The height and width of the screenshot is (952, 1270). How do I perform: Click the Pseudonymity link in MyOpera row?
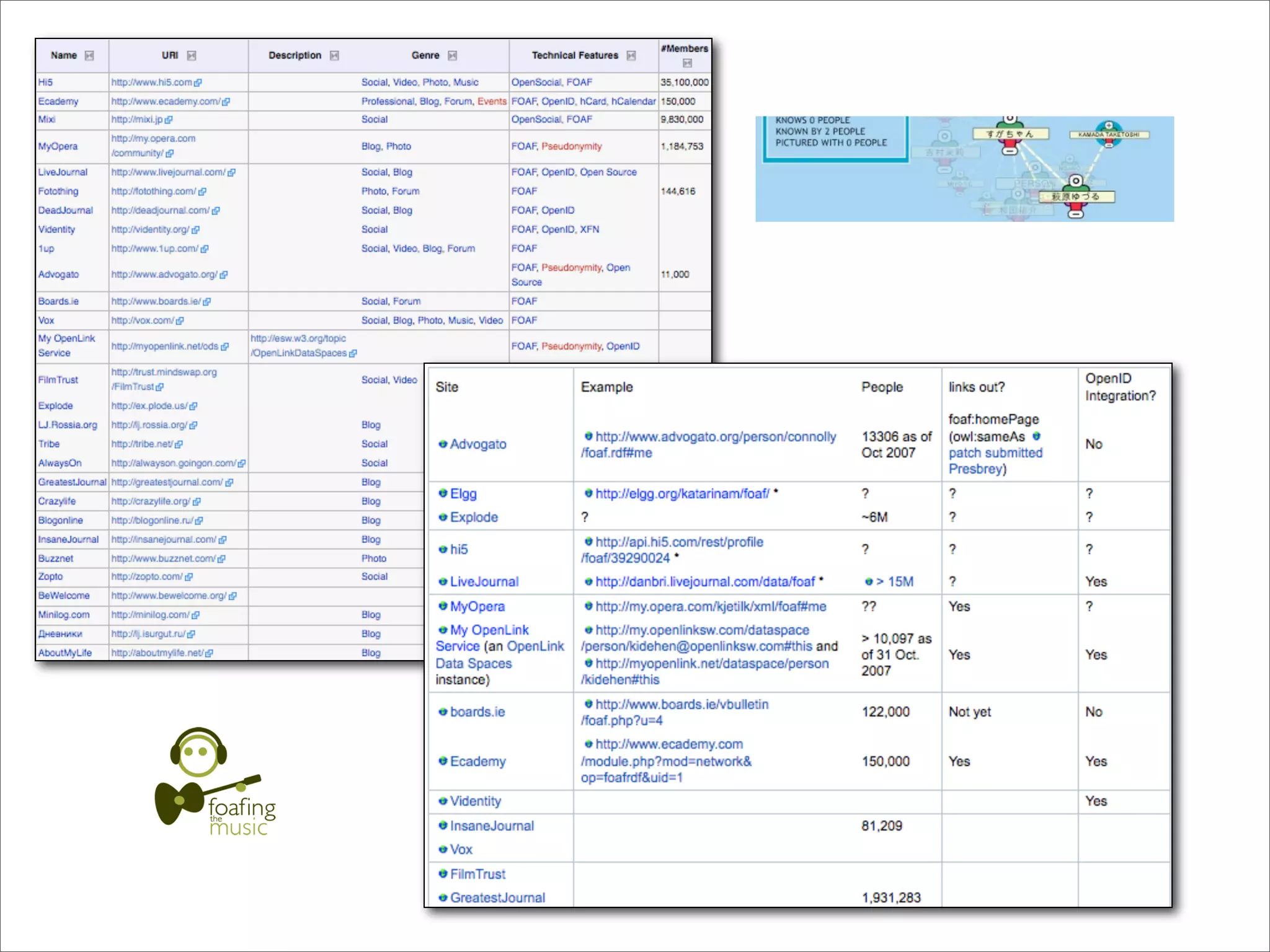coord(571,147)
